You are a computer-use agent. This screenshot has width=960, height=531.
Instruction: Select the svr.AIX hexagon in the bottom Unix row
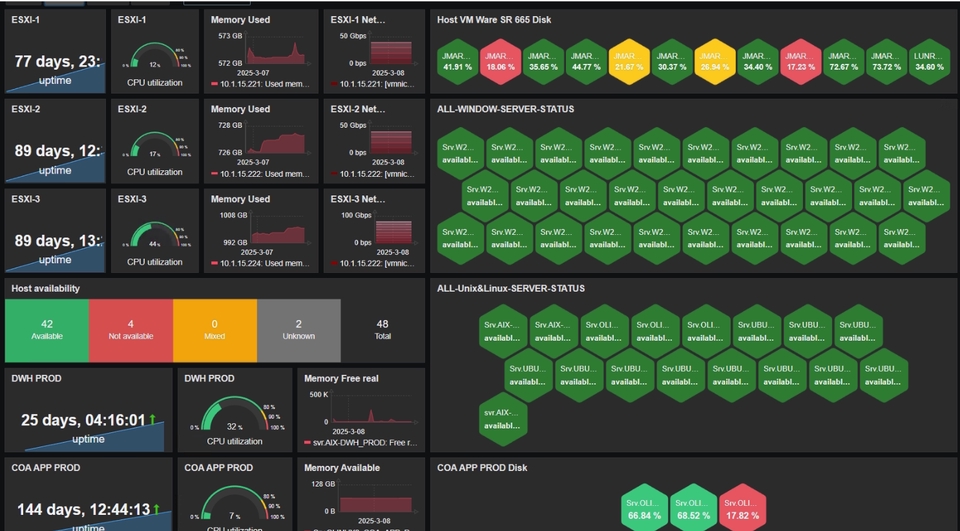(x=502, y=419)
